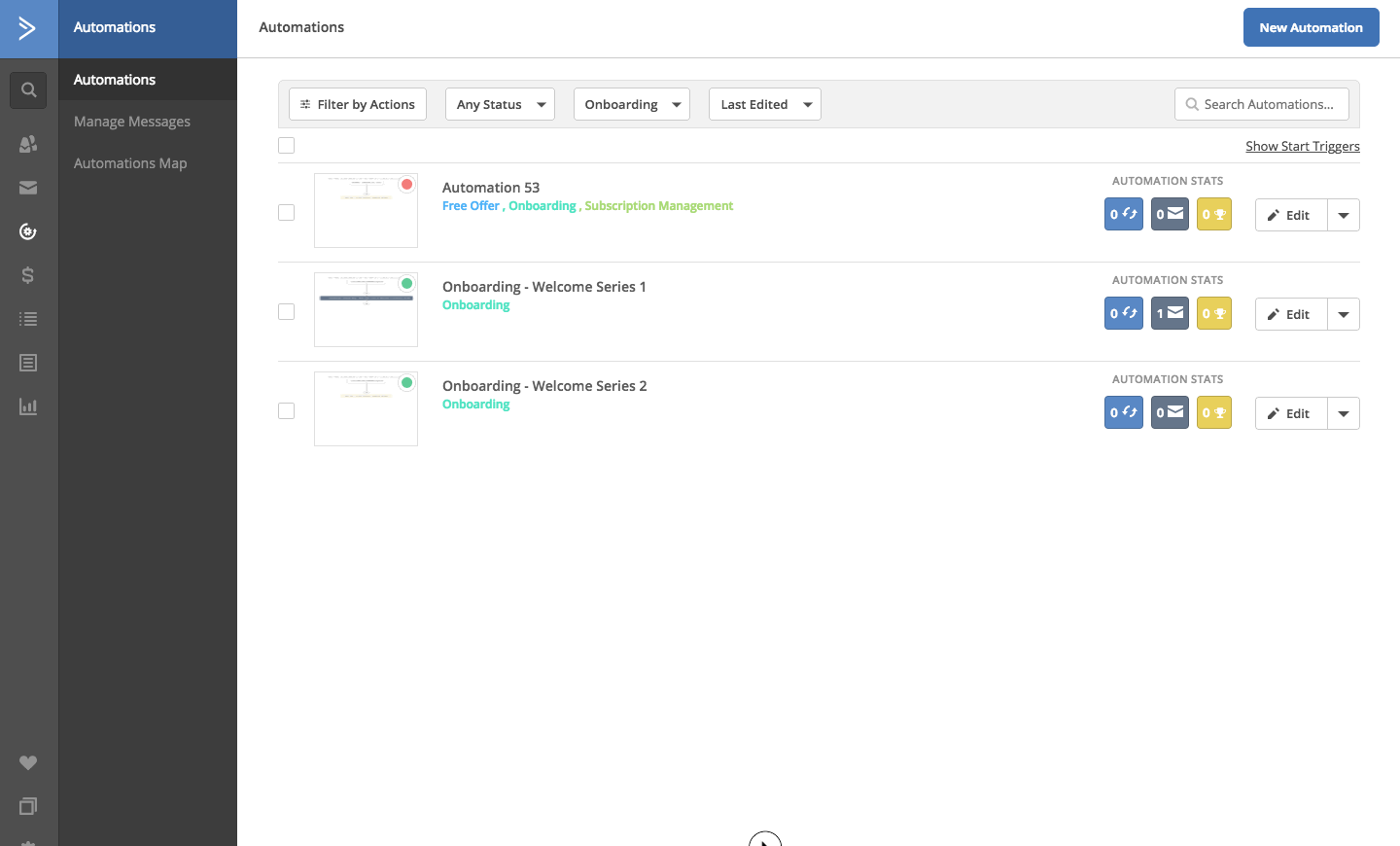Image resolution: width=1400 pixels, height=846 pixels.
Task: Click the Search Automations input field
Action: pyautogui.click(x=1262, y=104)
